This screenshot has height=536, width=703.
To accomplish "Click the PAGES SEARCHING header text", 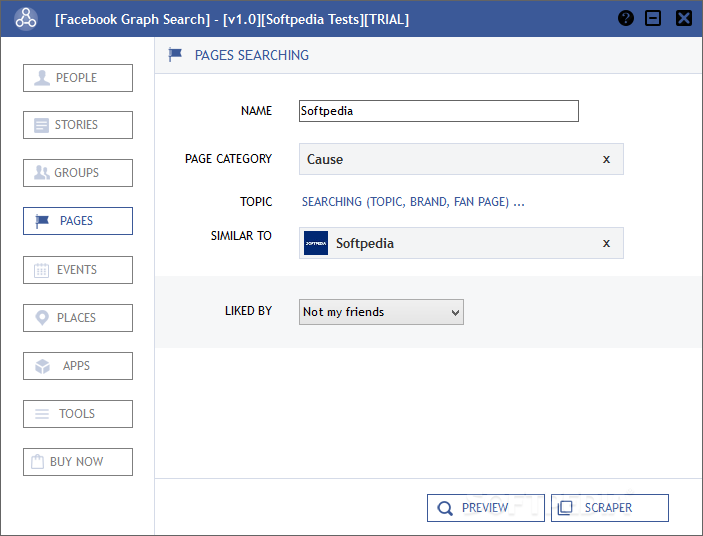I will 252,55.
